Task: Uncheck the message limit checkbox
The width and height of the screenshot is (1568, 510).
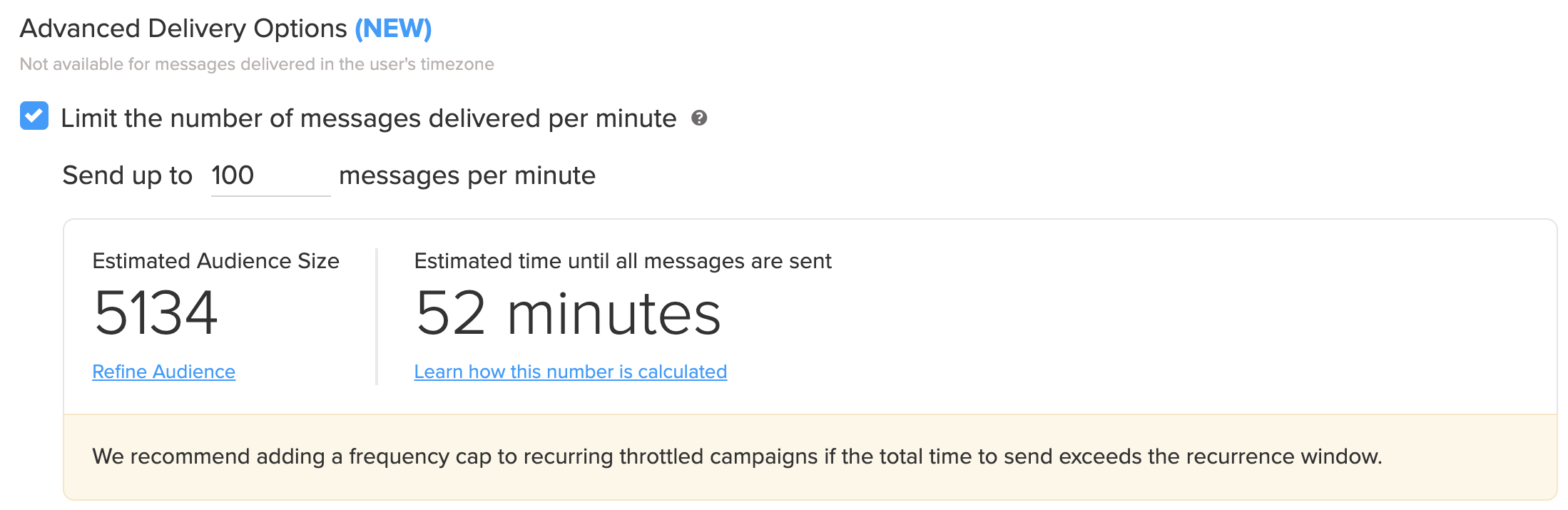Action: click(34, 116)
